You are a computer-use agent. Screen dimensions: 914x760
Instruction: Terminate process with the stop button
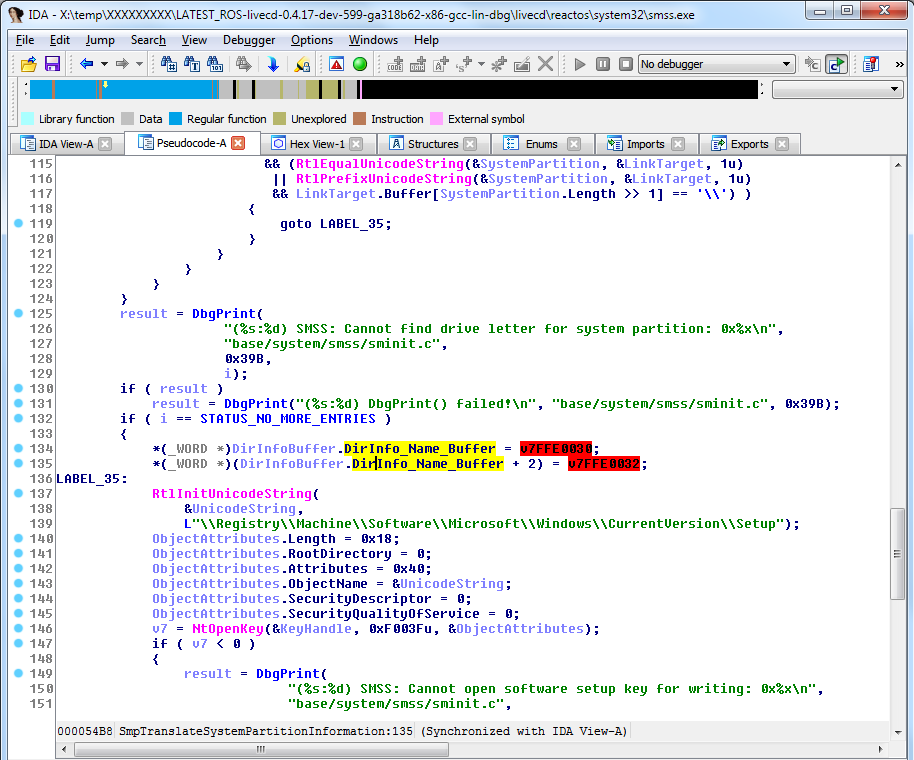(x=625, y=64)
